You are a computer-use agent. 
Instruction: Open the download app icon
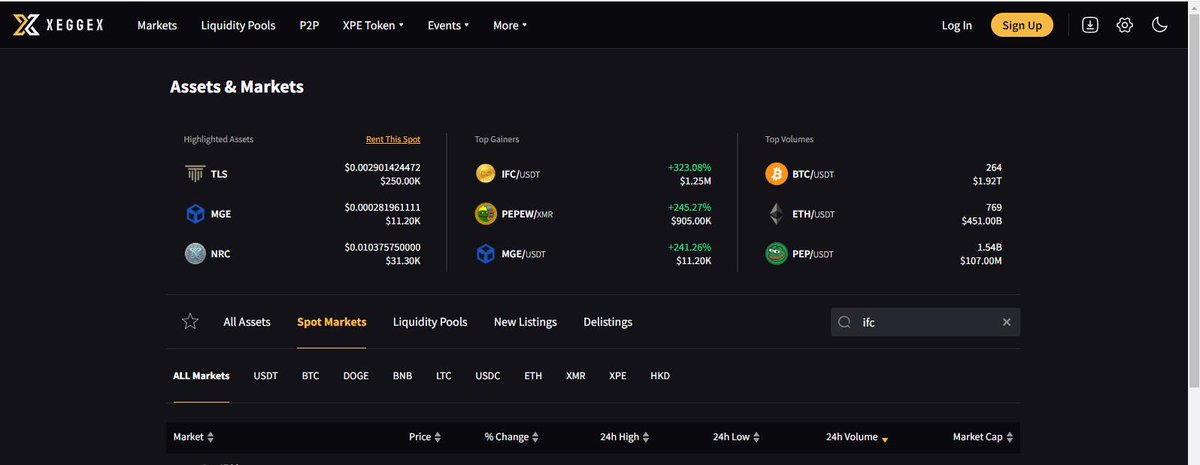point(1090,25)
